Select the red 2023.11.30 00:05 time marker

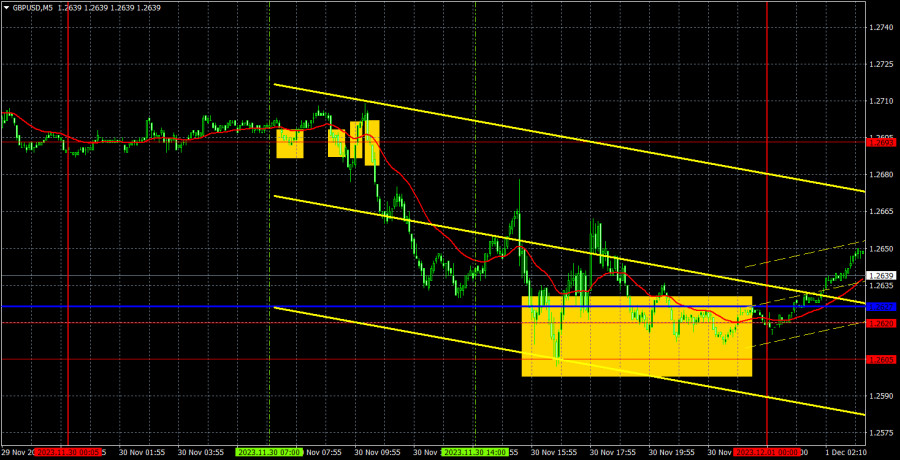(68, 453)
